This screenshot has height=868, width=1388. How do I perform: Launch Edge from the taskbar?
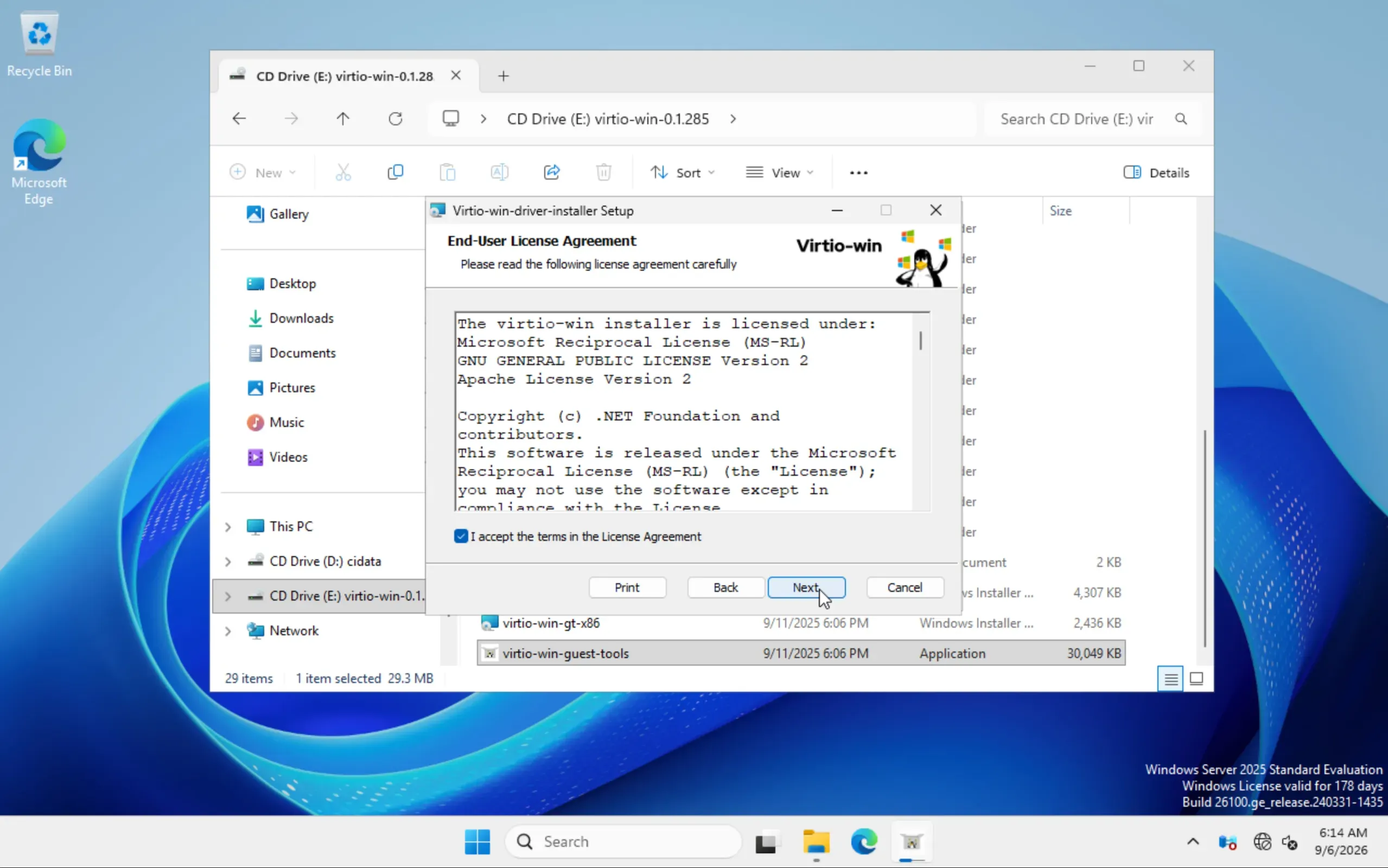click(864, 841)
